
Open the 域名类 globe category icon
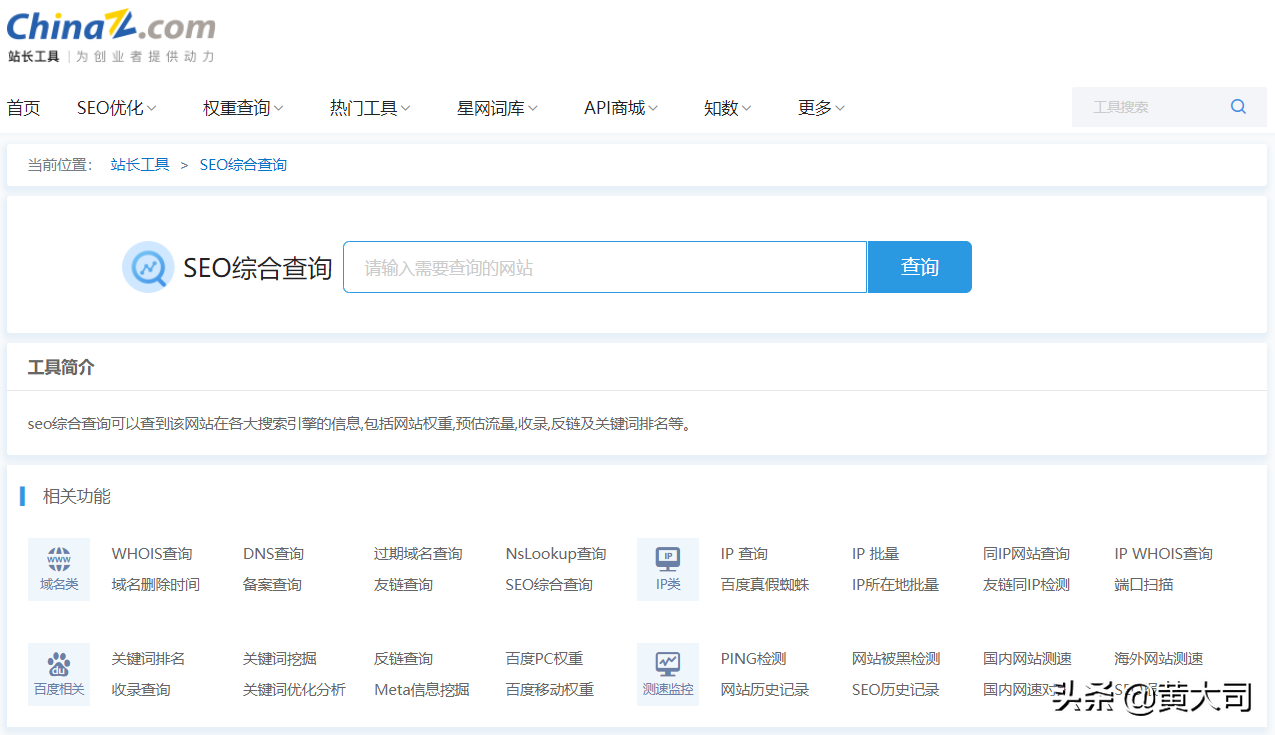click(x=59, y=560)
